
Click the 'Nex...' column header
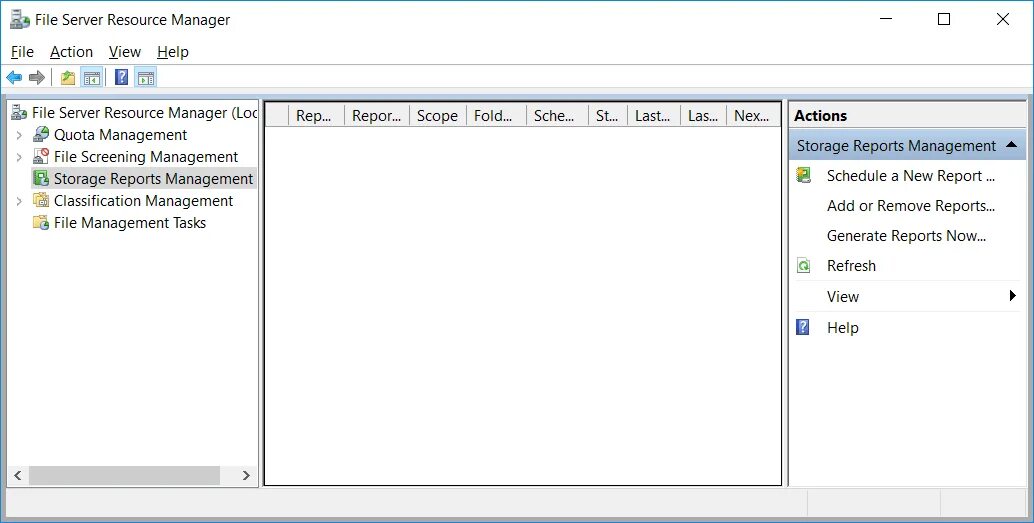coord(753,116)
